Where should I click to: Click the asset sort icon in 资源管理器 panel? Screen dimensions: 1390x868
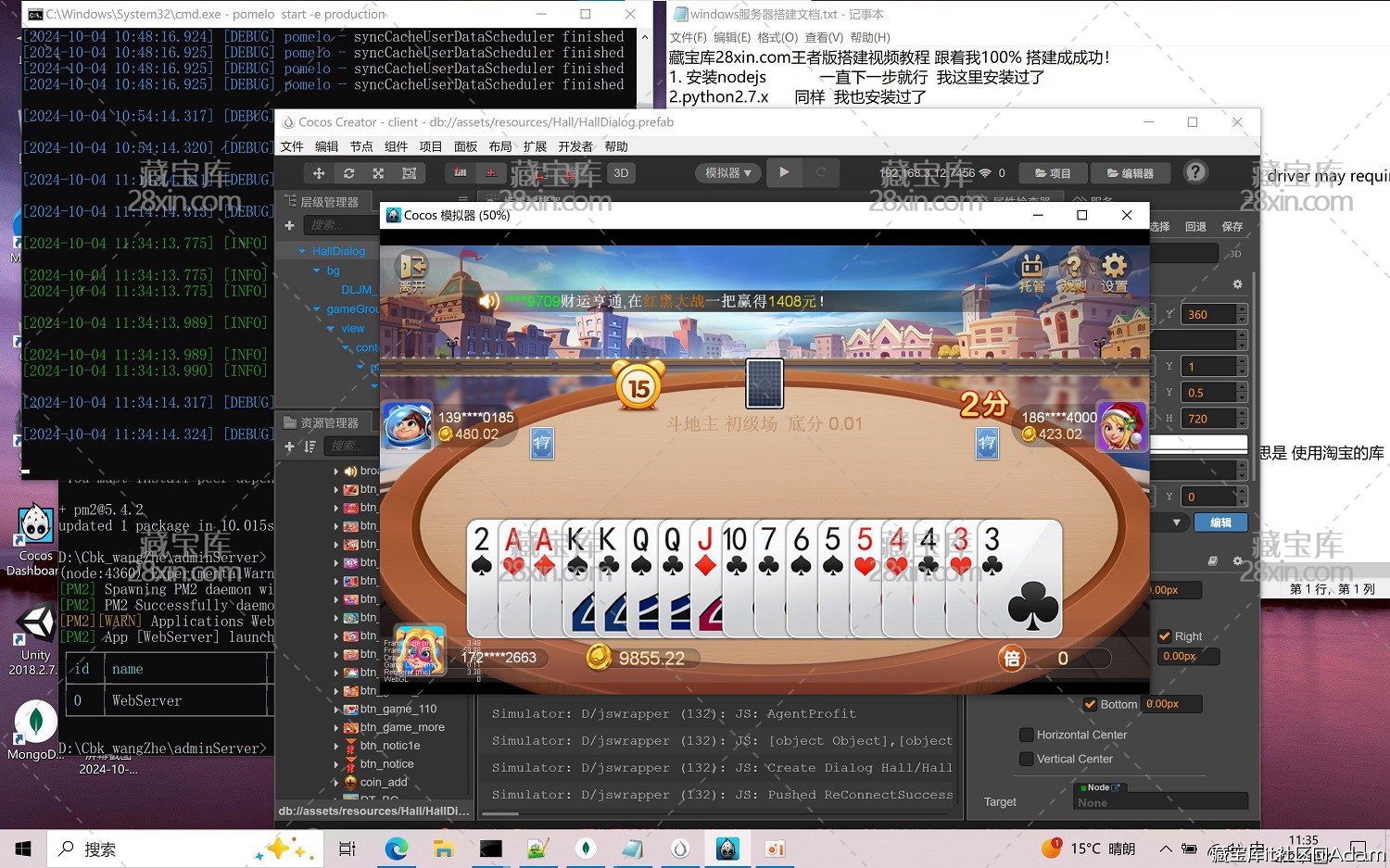(310, 447)
